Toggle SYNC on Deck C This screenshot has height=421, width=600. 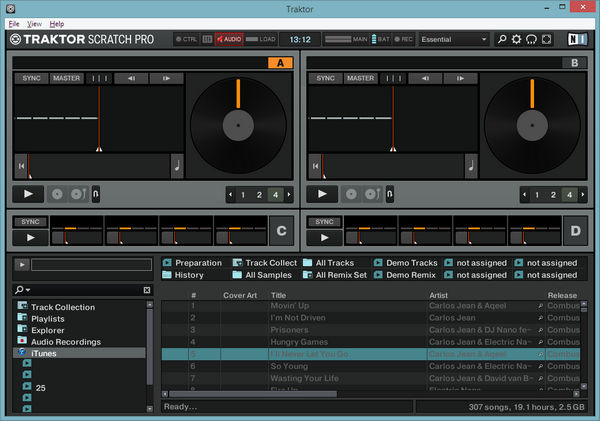pyautogui.click(x=30, y=221)
